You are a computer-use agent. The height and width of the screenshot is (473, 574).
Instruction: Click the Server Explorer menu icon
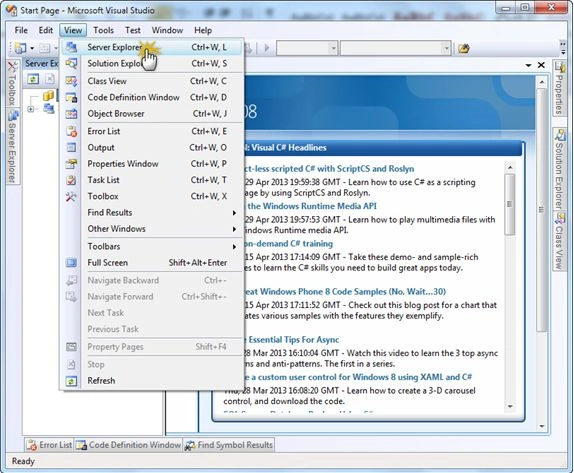click(71, 47)
